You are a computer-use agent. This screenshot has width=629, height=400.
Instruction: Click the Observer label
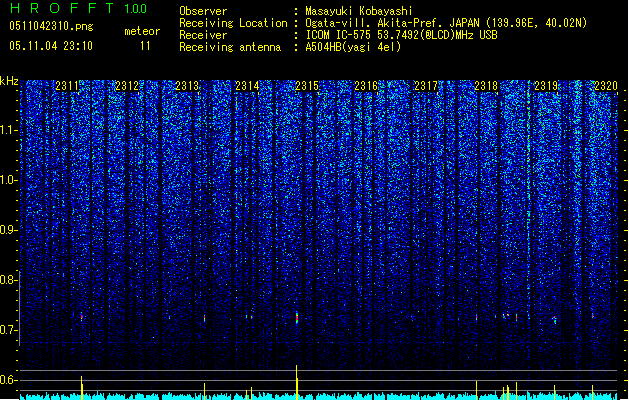coord(203,11)
